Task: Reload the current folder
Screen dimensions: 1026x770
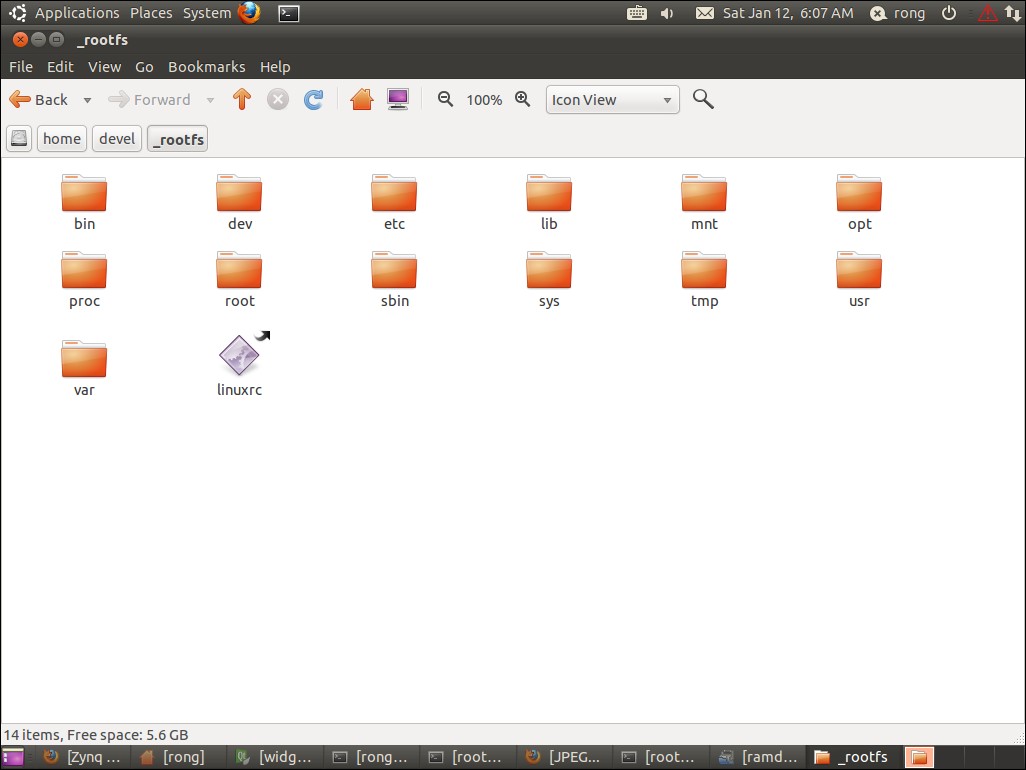Action: pyautogui.click(x=313, y=99)
